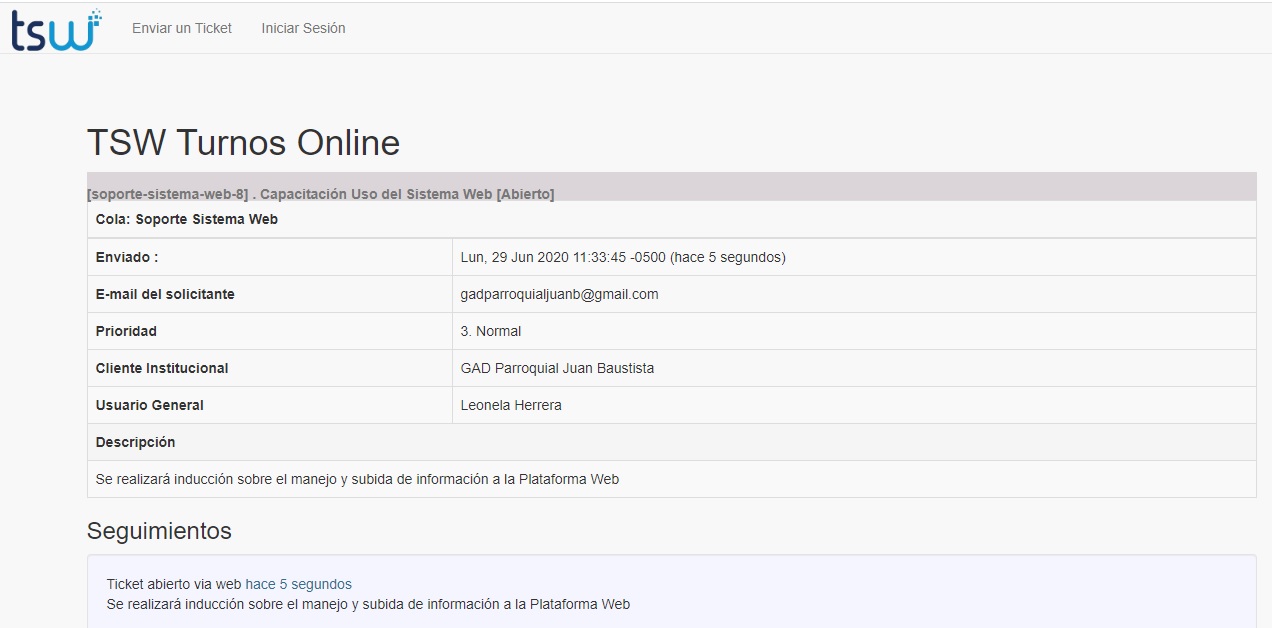Select the requester email gadparroquialjuanb@gmail.com

pos(559,294)
